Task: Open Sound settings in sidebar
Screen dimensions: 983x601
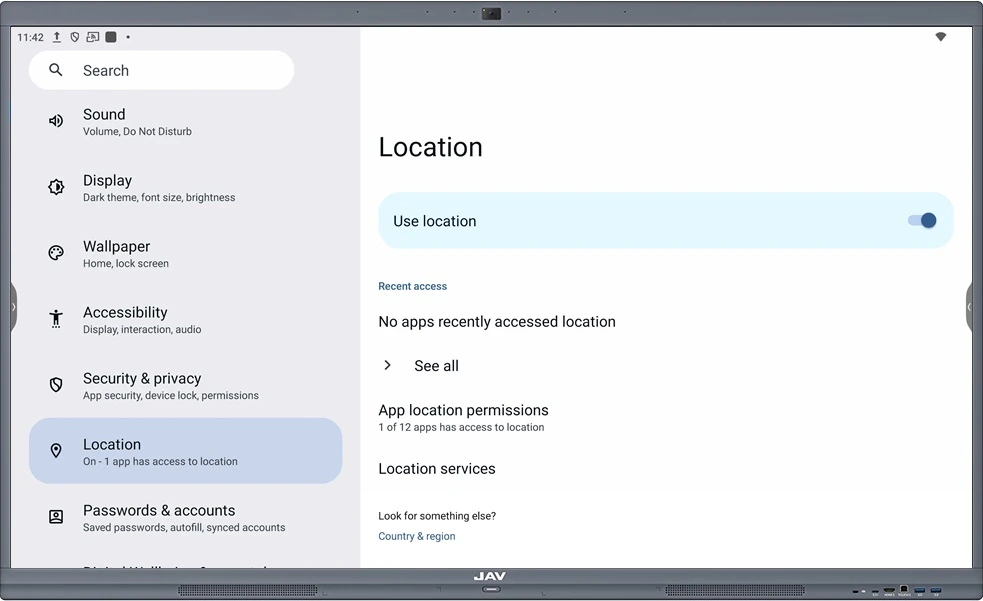Action: click(x=137, y=121)
